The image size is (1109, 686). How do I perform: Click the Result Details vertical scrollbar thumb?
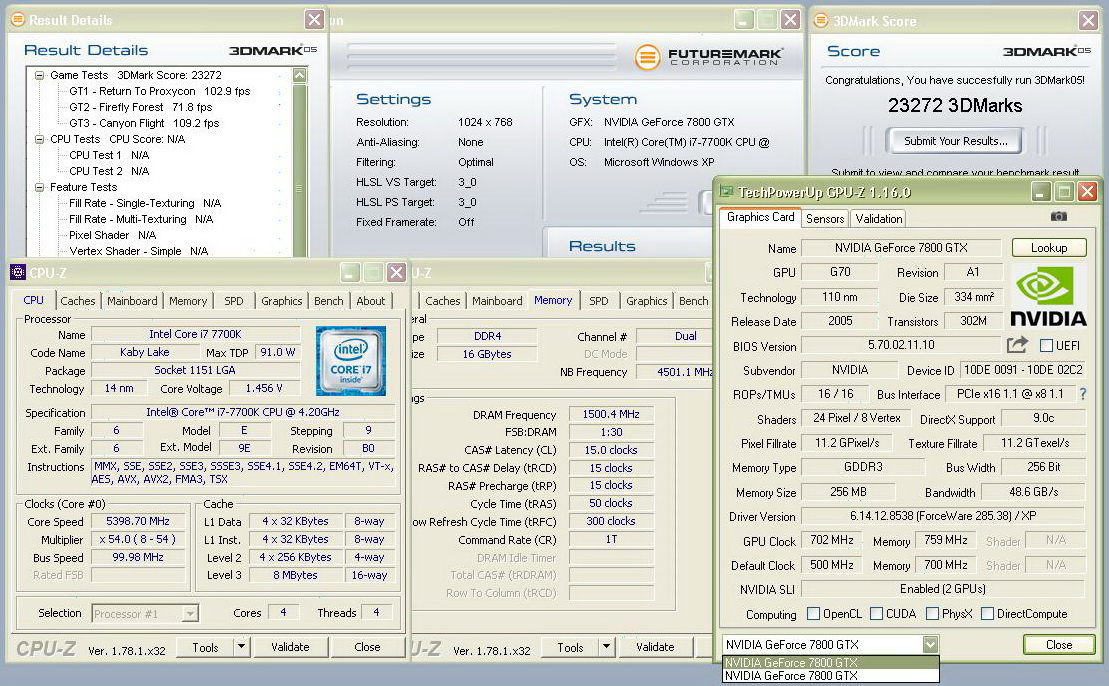(300, 170)
